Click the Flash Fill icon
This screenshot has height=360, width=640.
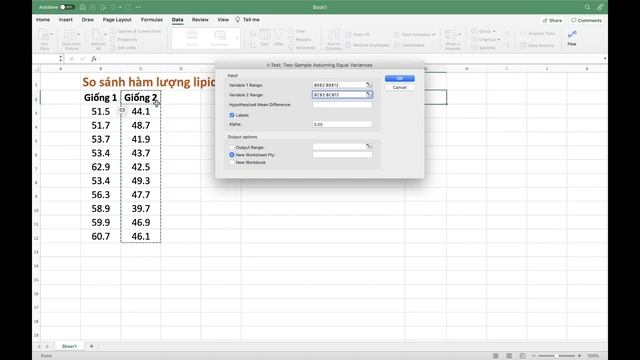(x=349, y=35)
